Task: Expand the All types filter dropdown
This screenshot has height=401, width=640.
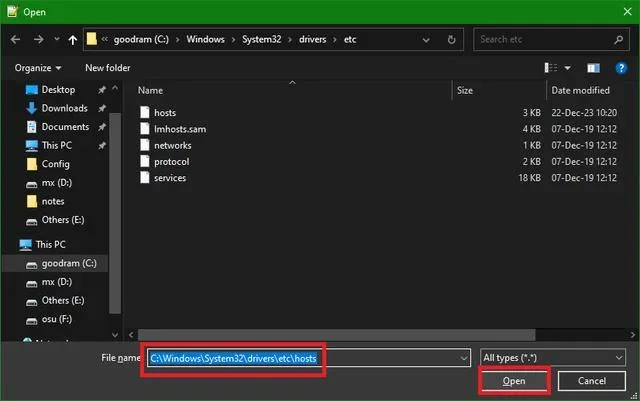Action: point(552,357)
